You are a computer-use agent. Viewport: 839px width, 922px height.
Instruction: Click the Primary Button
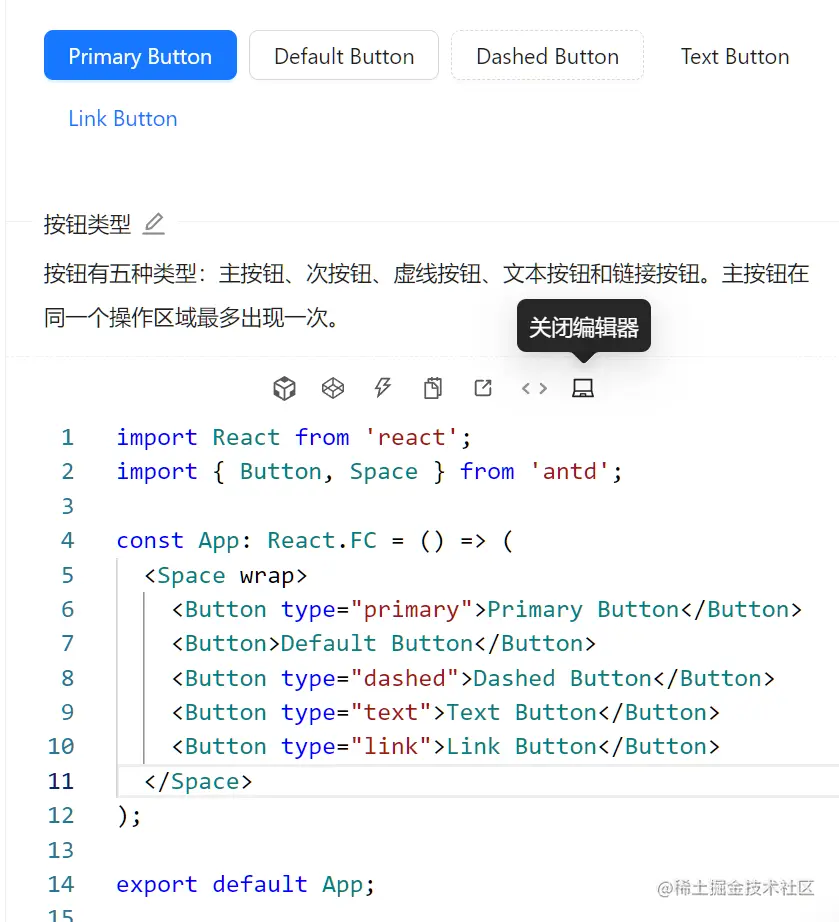(x=140, y=56)
